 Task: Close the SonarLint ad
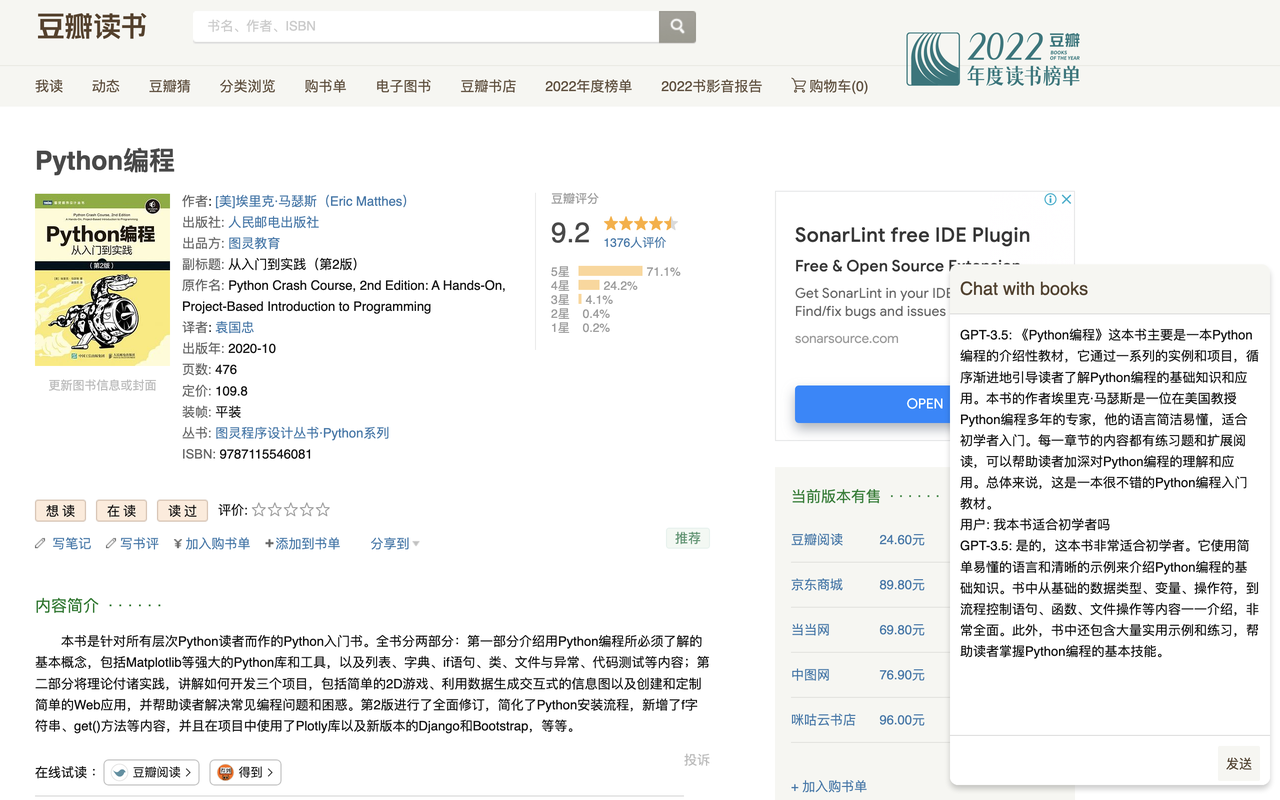click(x=1066, y=199)
